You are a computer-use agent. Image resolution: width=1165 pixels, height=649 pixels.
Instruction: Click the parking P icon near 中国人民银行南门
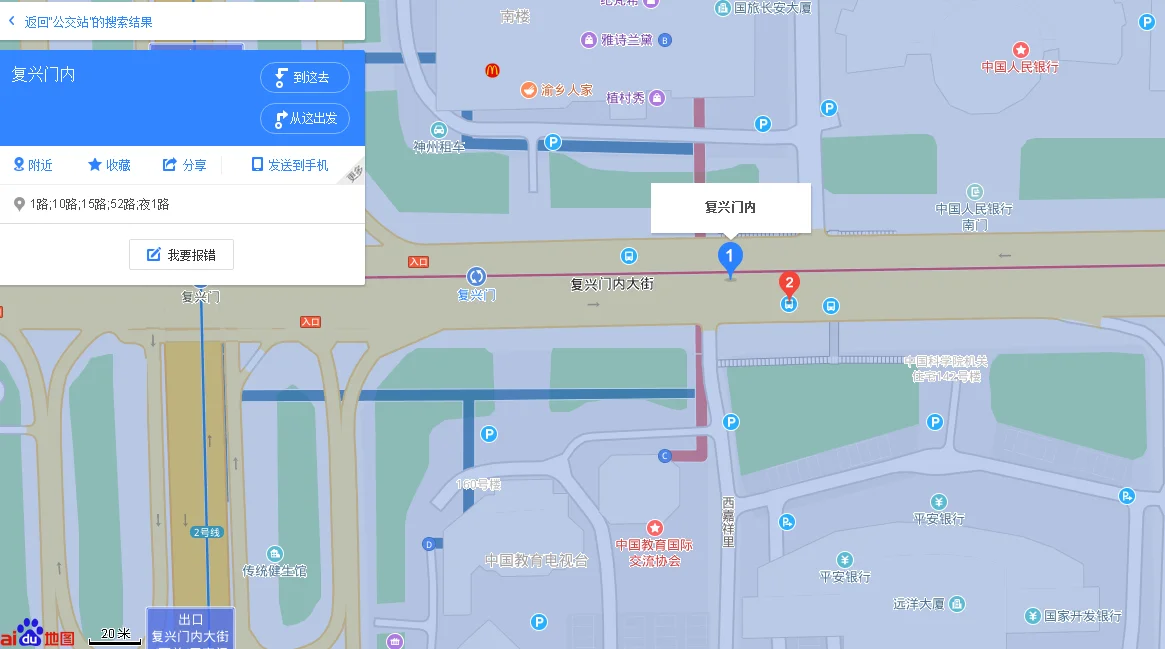827,109
